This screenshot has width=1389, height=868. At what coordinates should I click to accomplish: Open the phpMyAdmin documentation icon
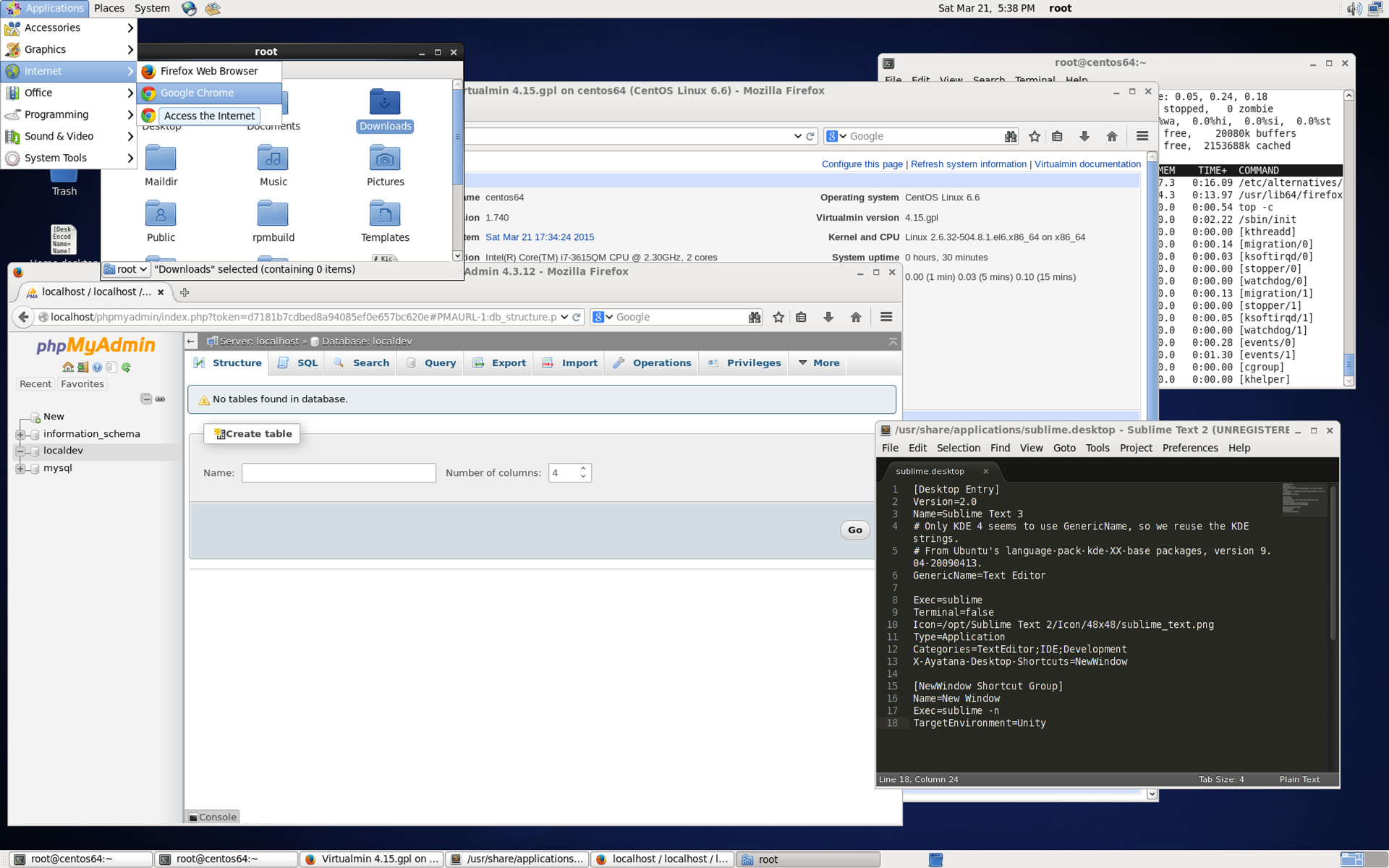[97, 367]
